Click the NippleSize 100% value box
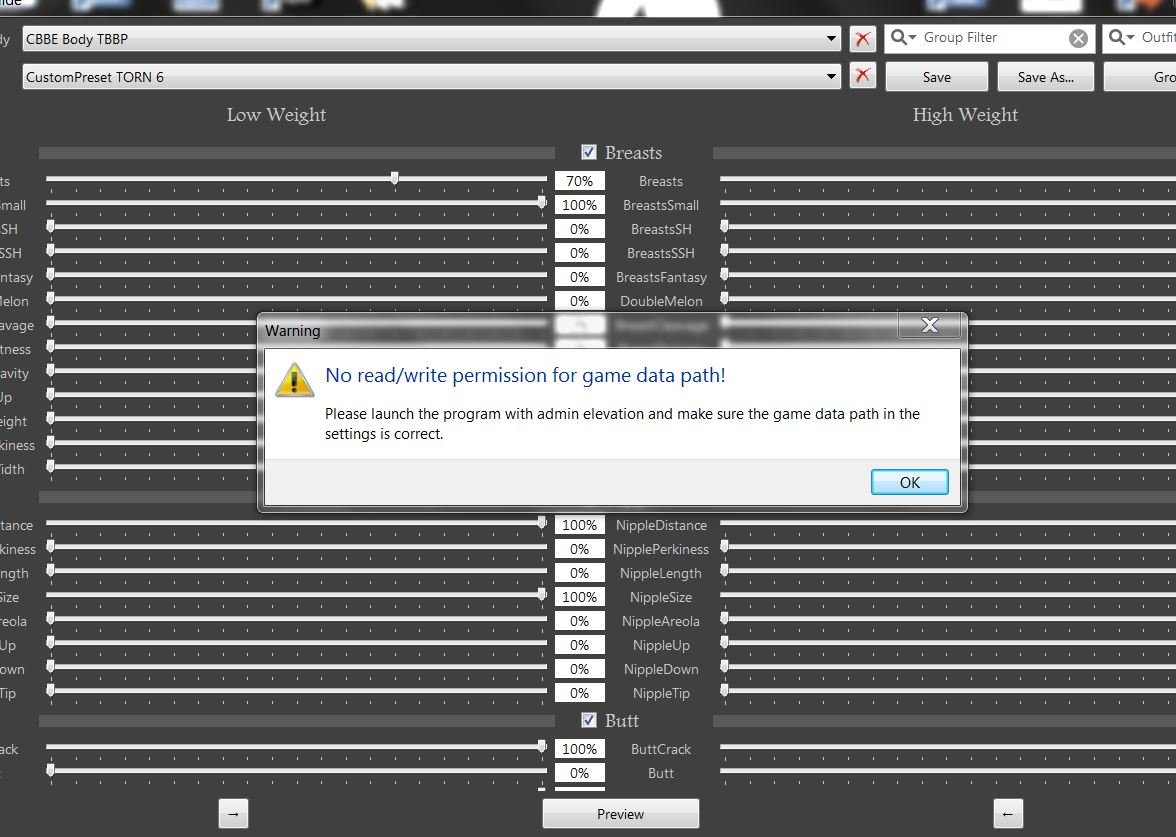Screen dimensions: 1176x837 point(580,597)
